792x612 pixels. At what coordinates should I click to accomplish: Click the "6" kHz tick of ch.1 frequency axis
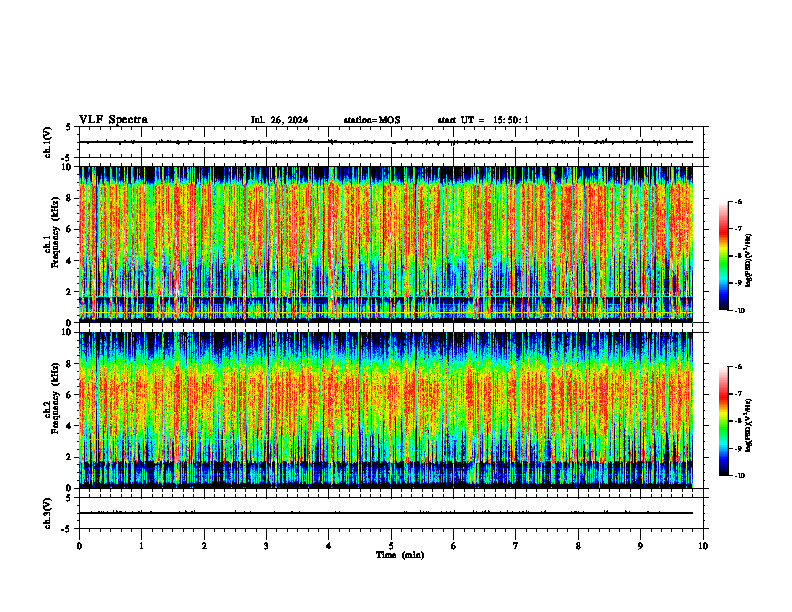[70, 229]
